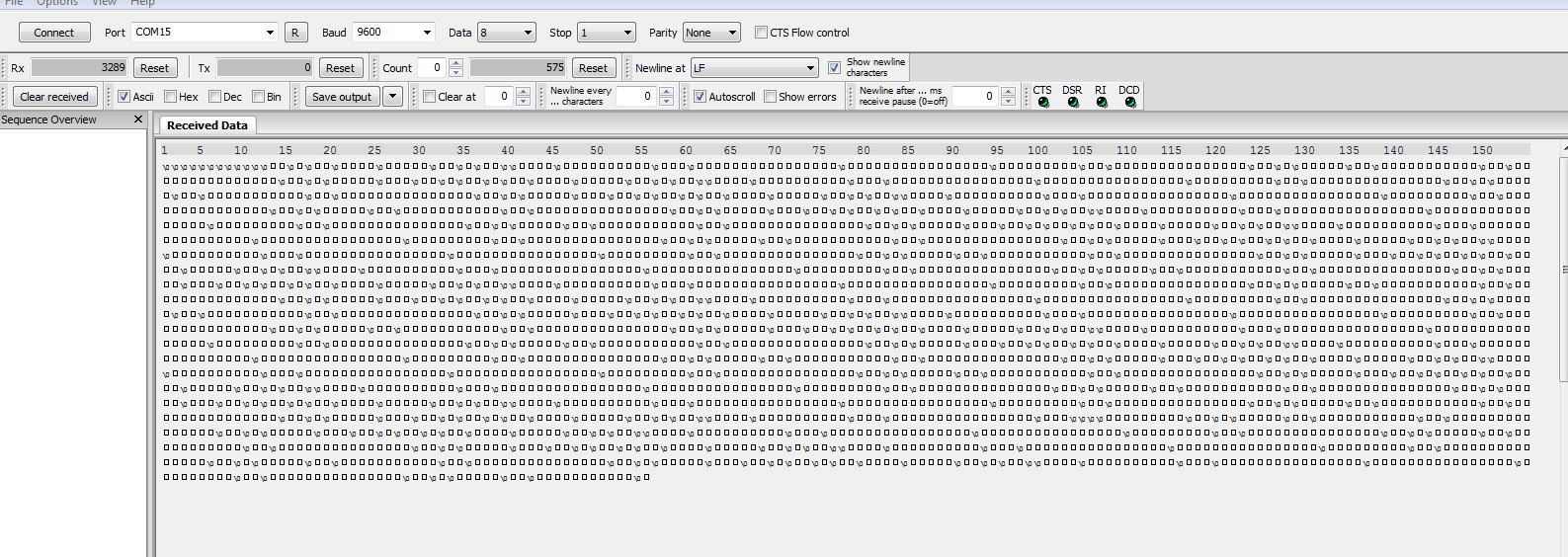This screenshot has height=557, width=1568.
Task: Enable the Show errors checkbox
Action: [770, 97]
